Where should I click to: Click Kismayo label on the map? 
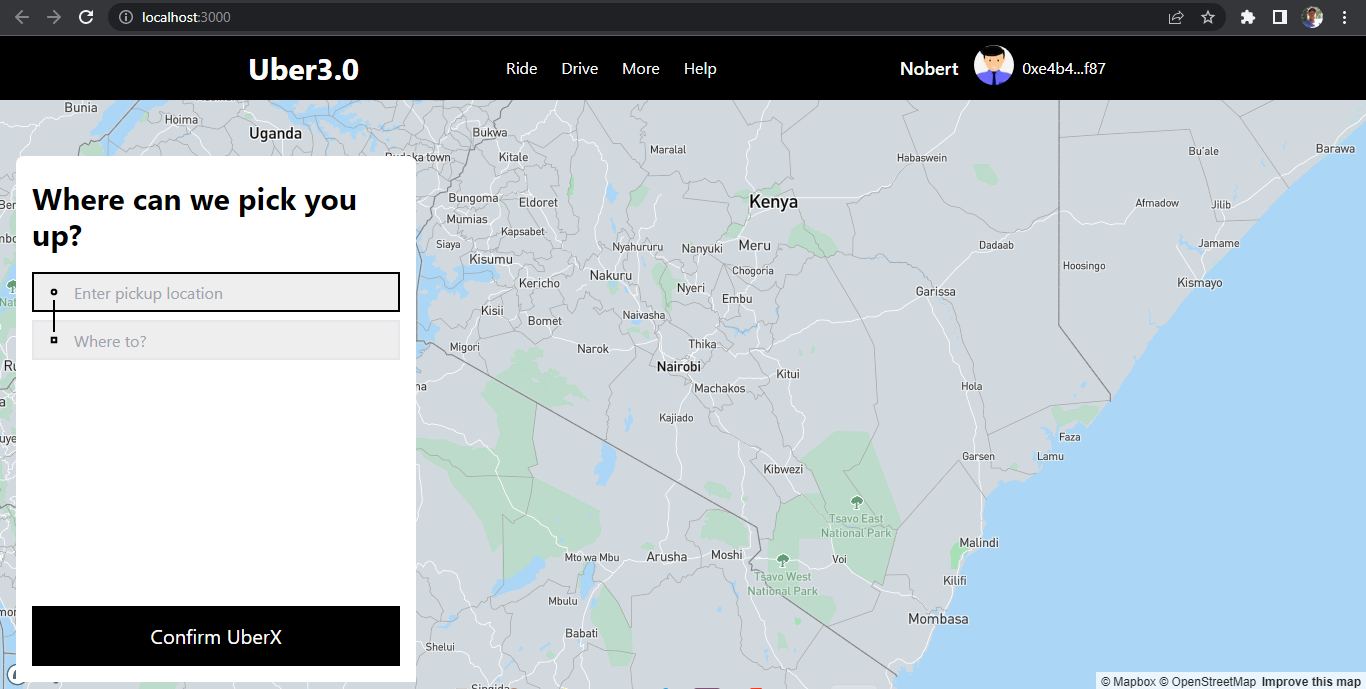tap(1200, 283)
